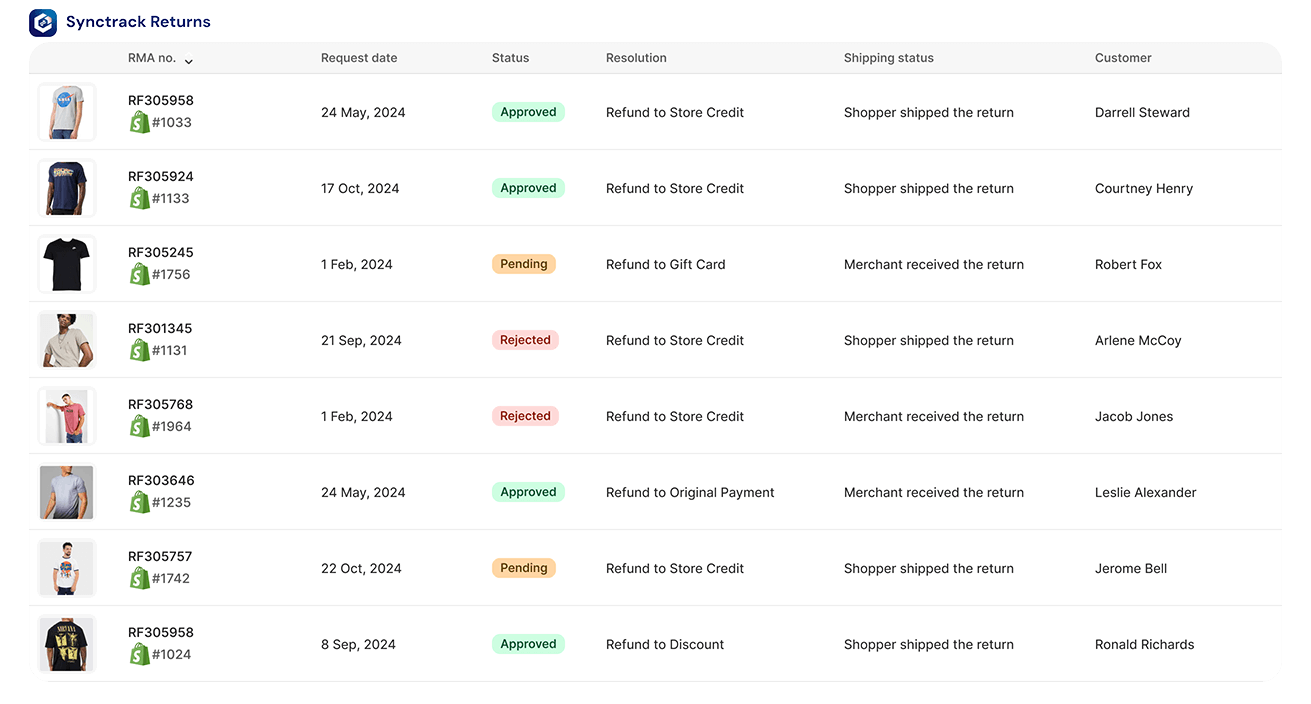This screenshot has width=1311, height=704.
Task: Click the Shopify icon beside order #1235
Action: click(x=140, y=502)
